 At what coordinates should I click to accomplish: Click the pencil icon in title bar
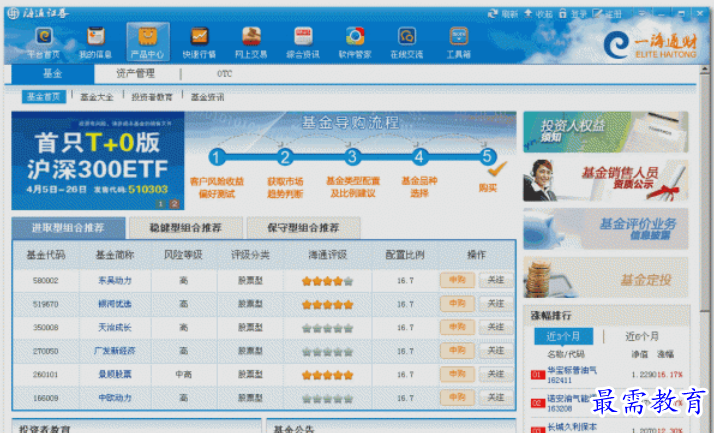(x=597, y=13)
